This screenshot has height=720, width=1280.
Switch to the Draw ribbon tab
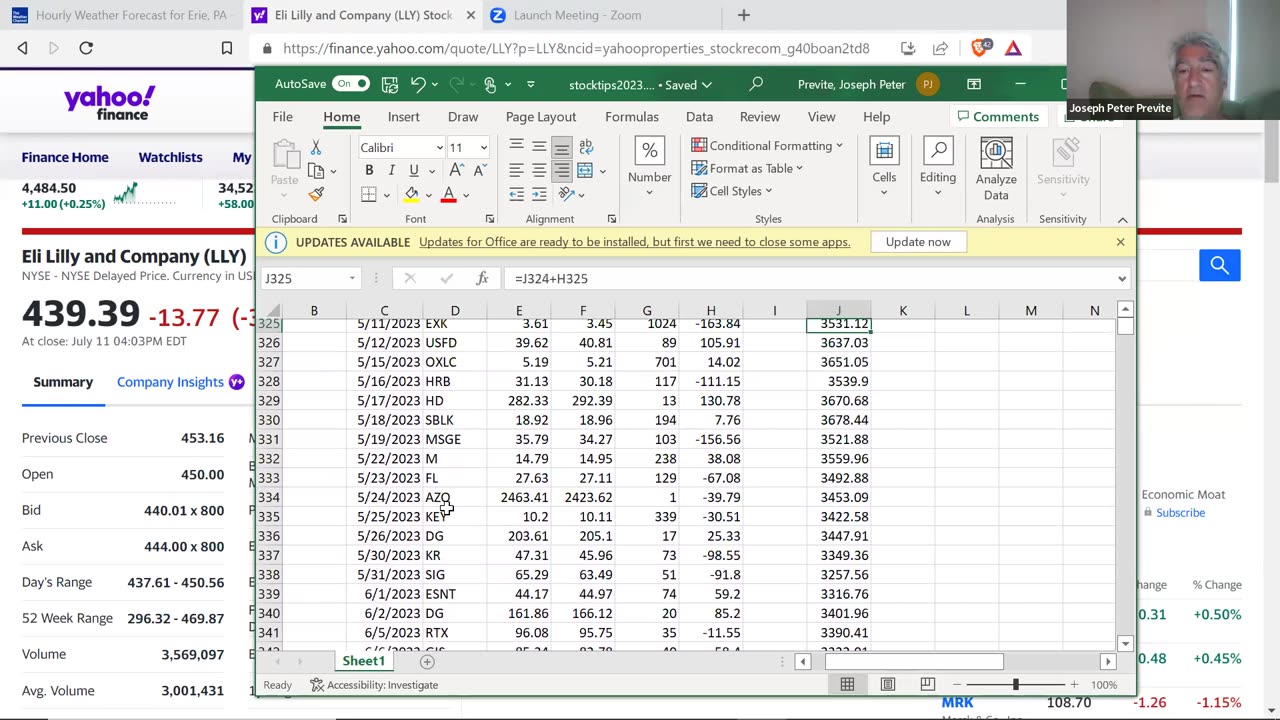463,117
